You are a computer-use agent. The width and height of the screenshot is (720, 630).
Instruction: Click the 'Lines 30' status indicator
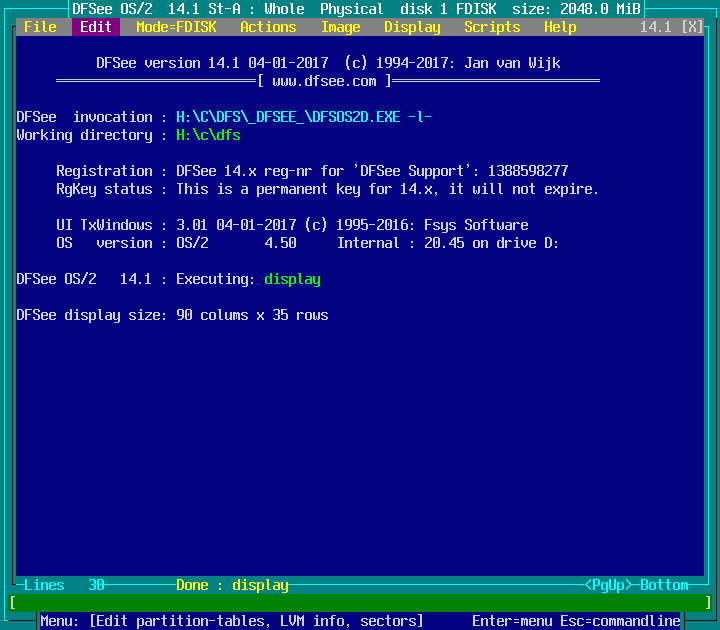pos(64,585)
